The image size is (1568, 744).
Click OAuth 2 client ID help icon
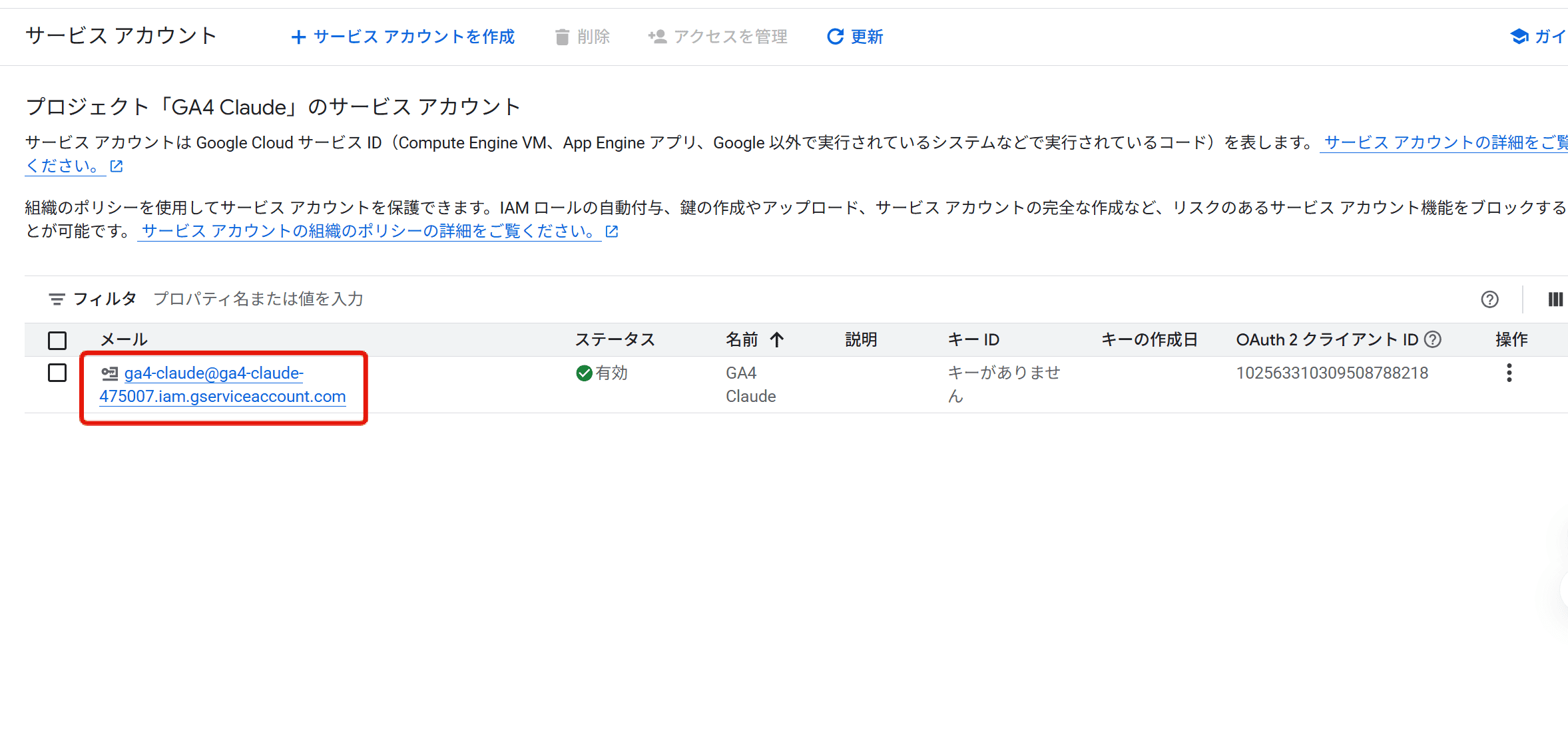(x=1433, y=339)
